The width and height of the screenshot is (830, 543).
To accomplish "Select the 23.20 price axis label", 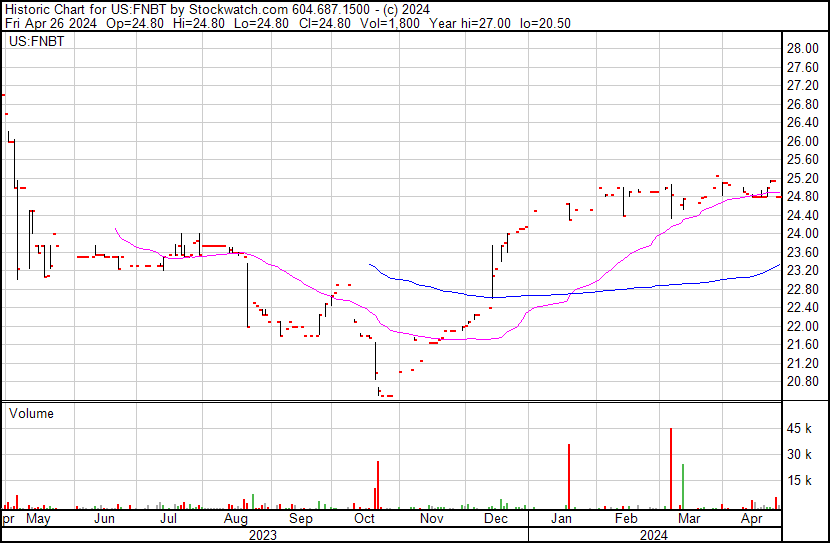I will pyautogui.click(x=802, y=271).
